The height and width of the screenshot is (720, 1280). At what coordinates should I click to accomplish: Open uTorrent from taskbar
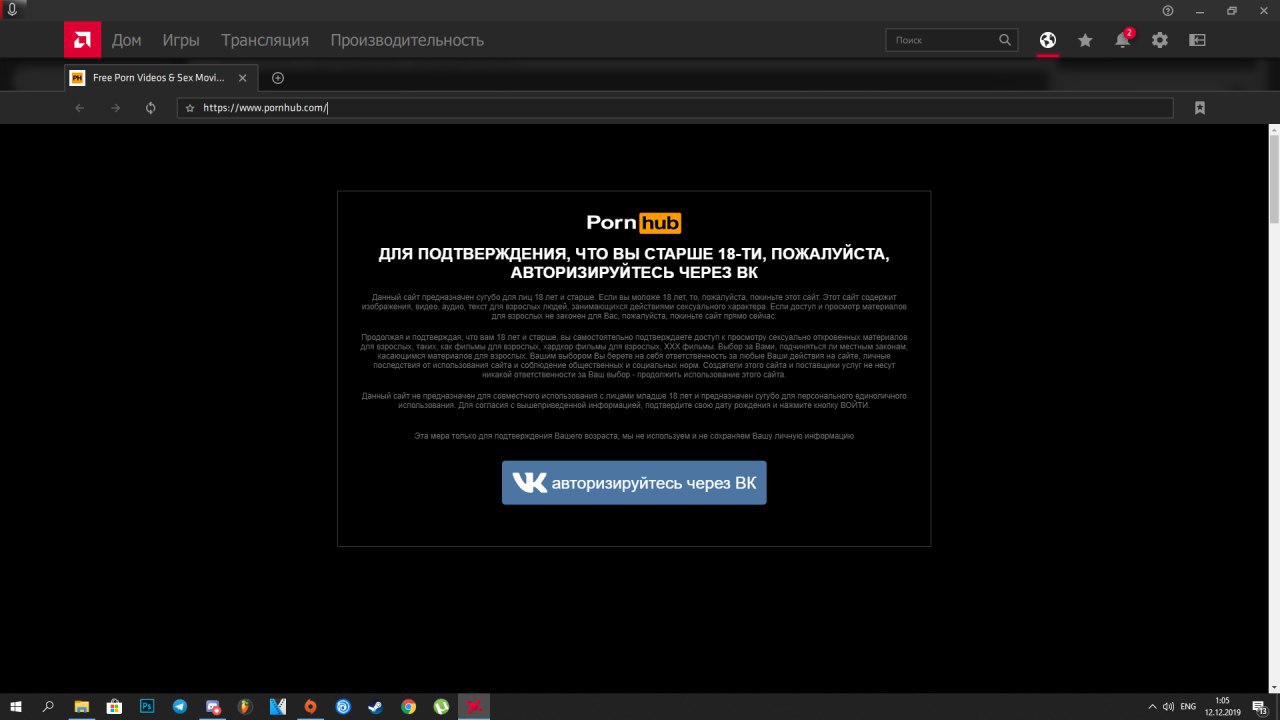441,706
